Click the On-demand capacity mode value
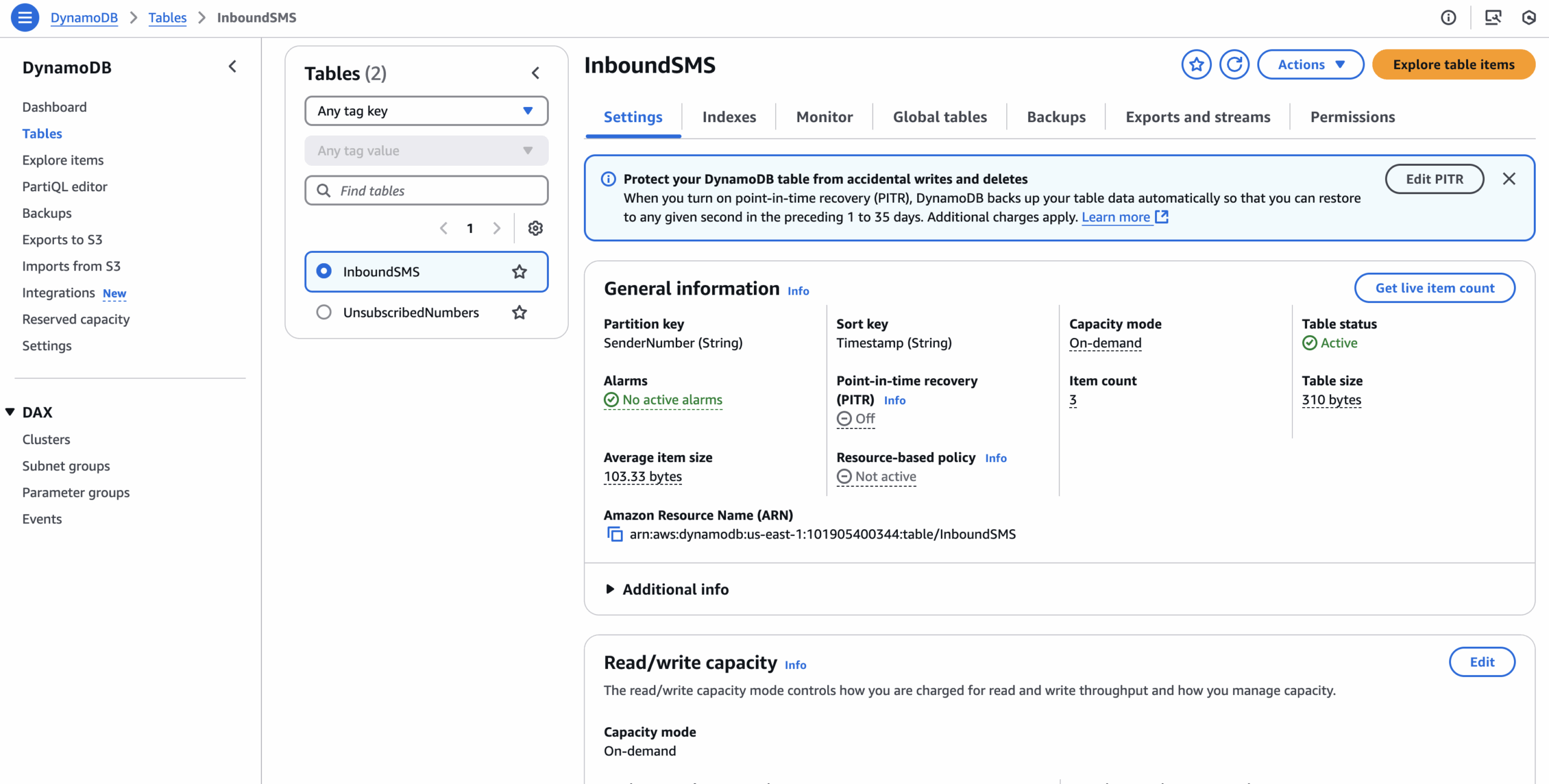 click(x=1105, y=343)
